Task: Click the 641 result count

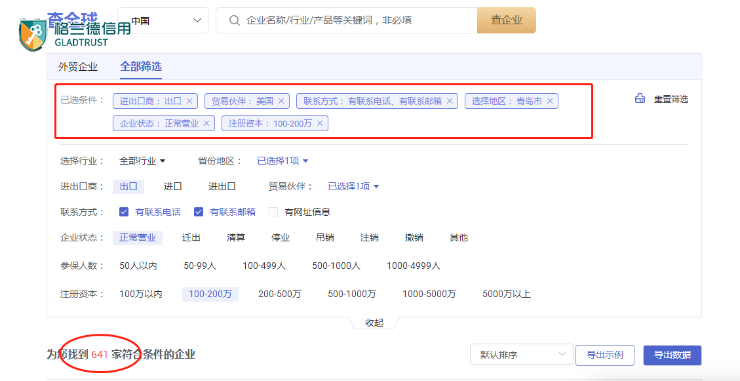Action: [100, 354]
